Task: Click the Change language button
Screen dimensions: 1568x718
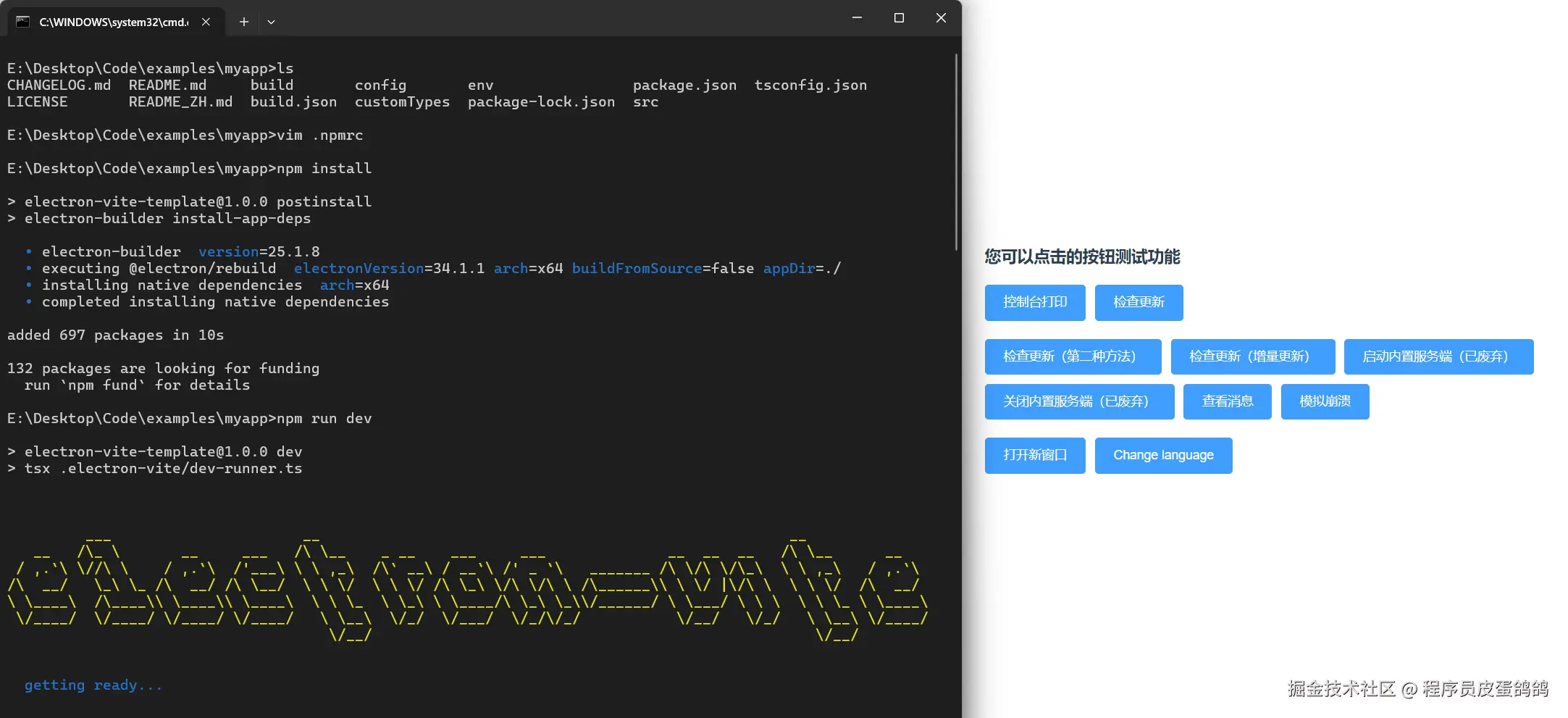Action: 1163,455
